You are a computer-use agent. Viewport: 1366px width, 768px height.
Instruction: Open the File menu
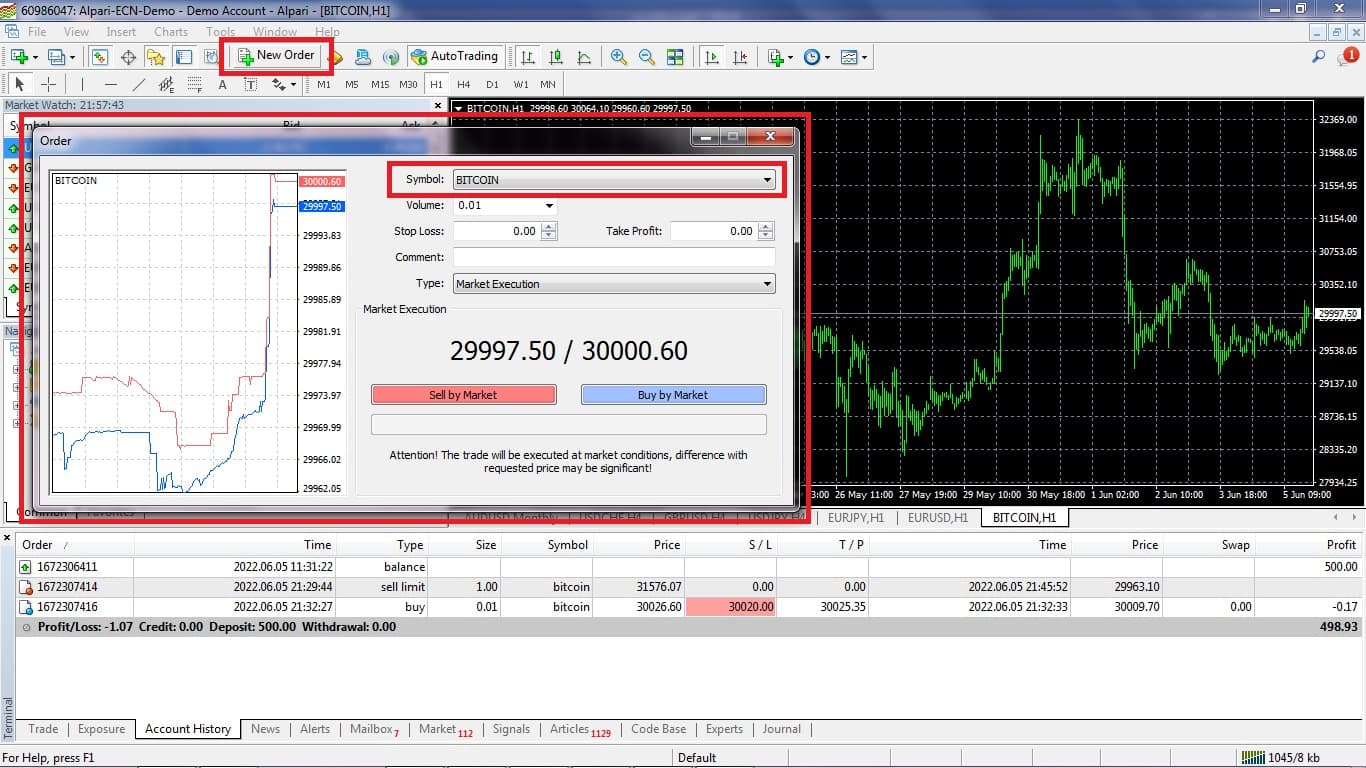pos(37,32)
